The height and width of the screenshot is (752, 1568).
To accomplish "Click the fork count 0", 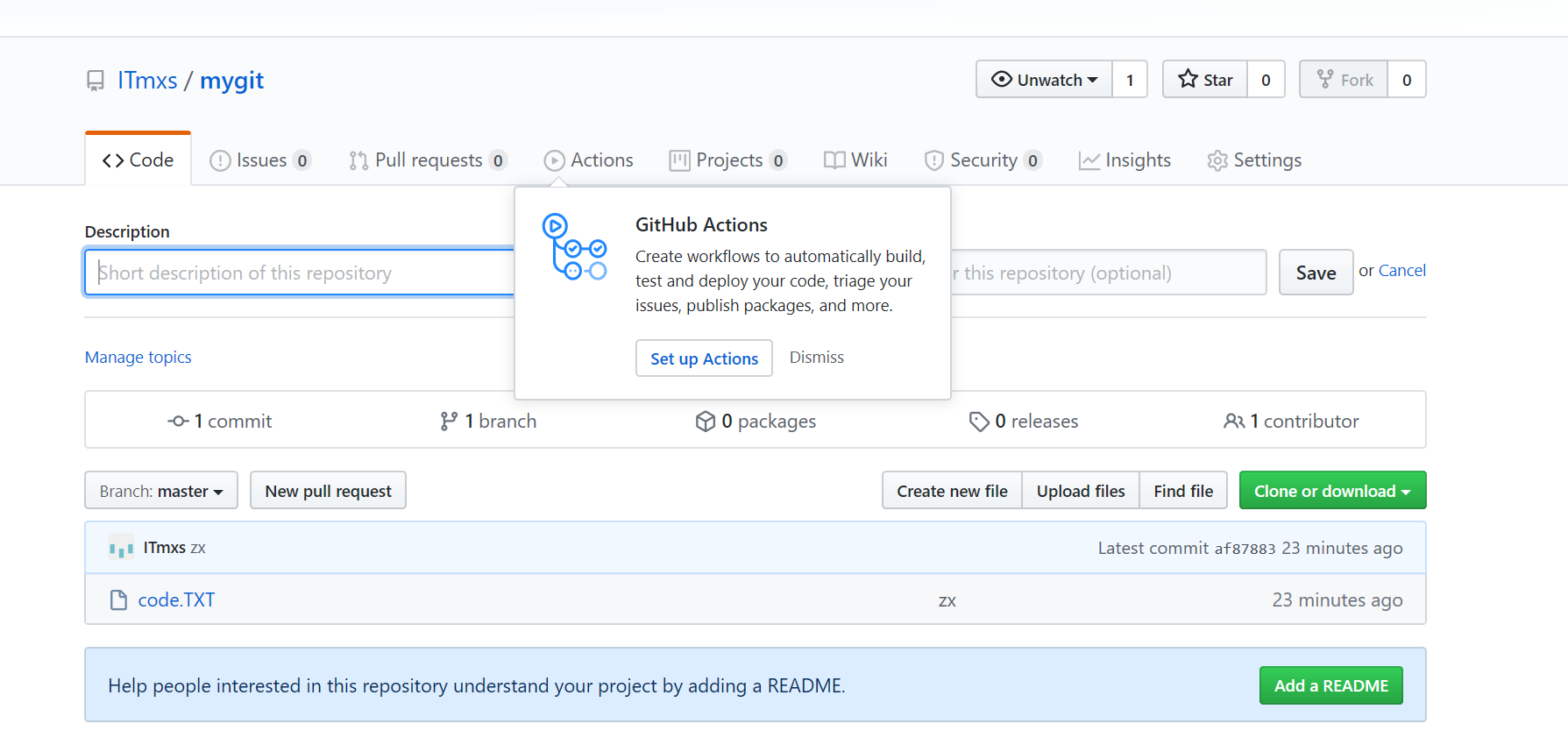I will tap(1407, 80).
